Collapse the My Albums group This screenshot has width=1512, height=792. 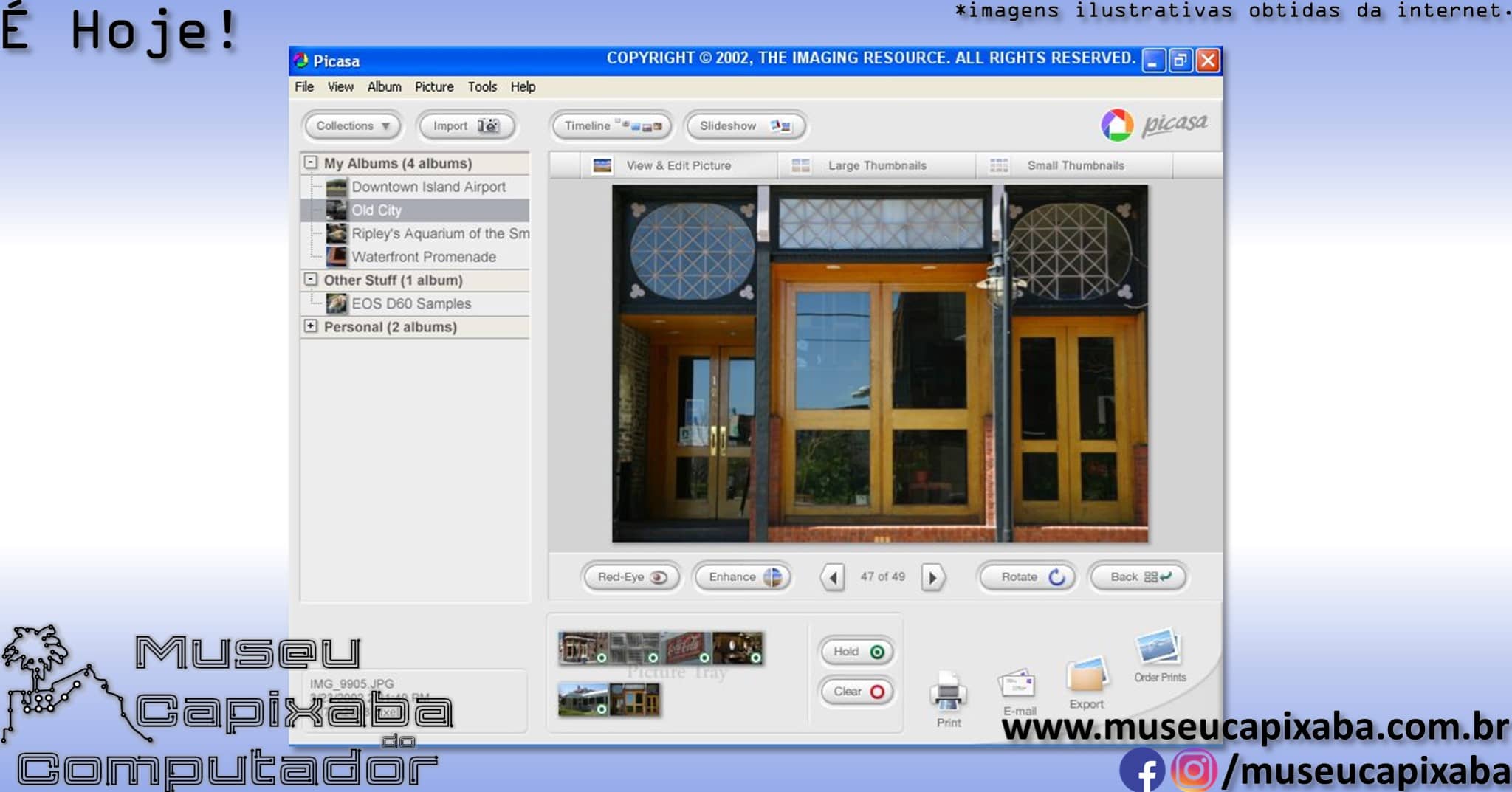point(311,162)
